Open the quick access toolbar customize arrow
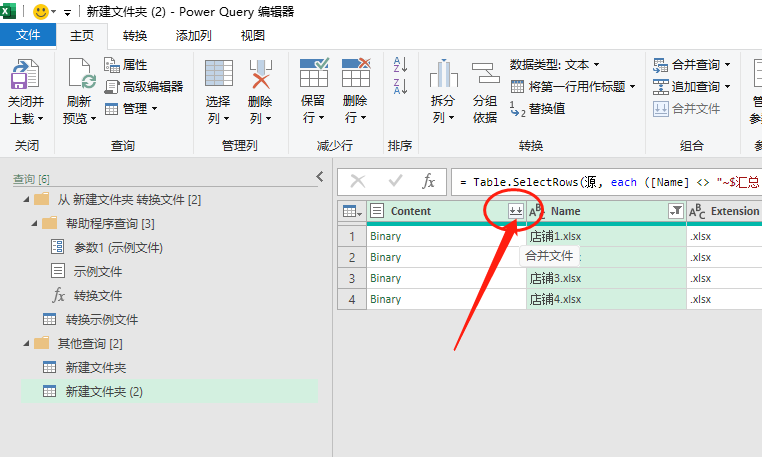This screenshot has height=457, width=762. [68, 12]
